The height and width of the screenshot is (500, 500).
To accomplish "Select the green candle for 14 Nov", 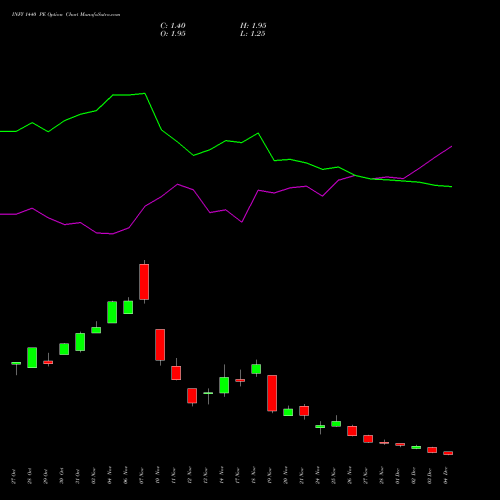I will [x=224, y=385].
